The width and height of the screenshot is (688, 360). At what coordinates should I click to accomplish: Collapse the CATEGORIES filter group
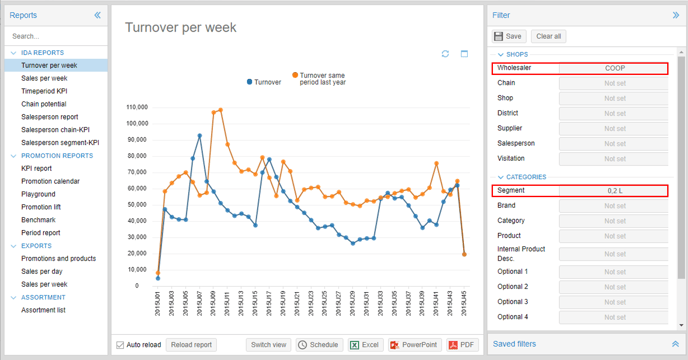click(x=501, y=177)
